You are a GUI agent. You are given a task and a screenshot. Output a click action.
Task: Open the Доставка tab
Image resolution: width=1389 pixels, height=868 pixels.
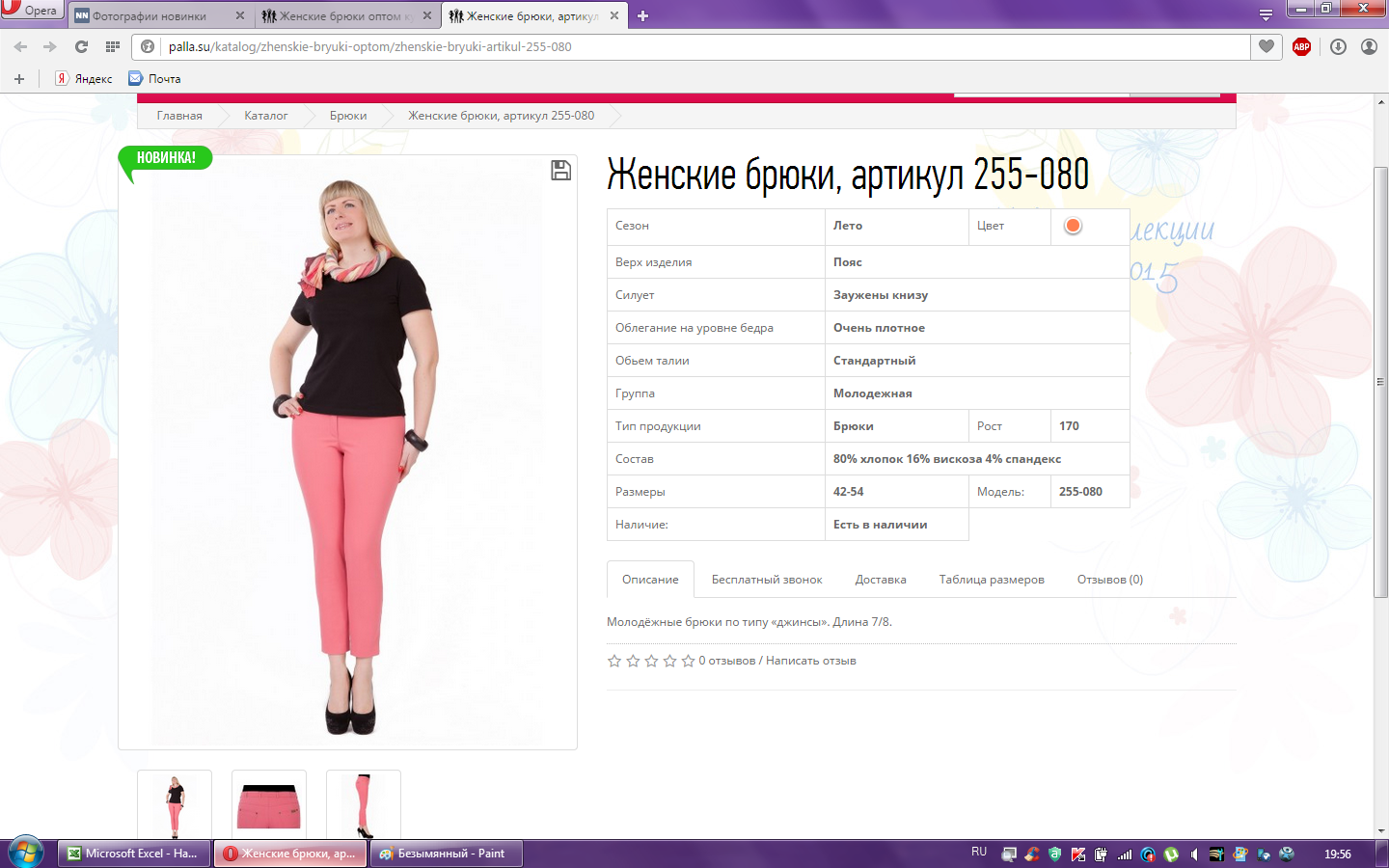click(881, 580)
